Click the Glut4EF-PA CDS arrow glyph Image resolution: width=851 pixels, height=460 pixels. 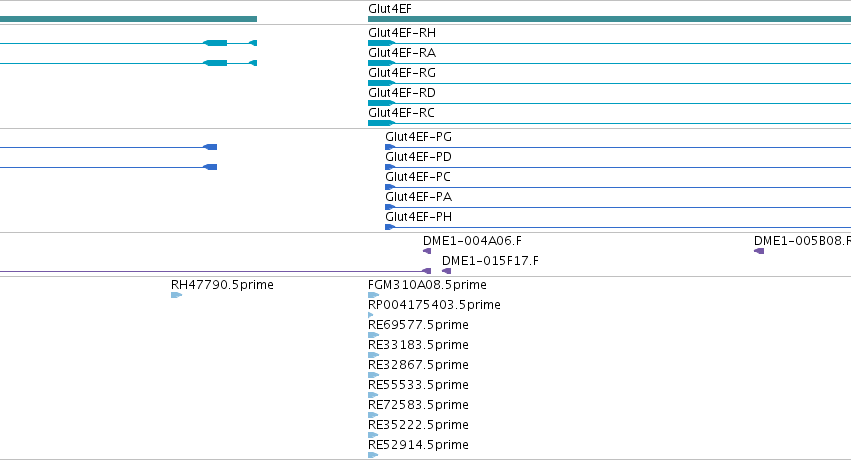click(390, 207)
